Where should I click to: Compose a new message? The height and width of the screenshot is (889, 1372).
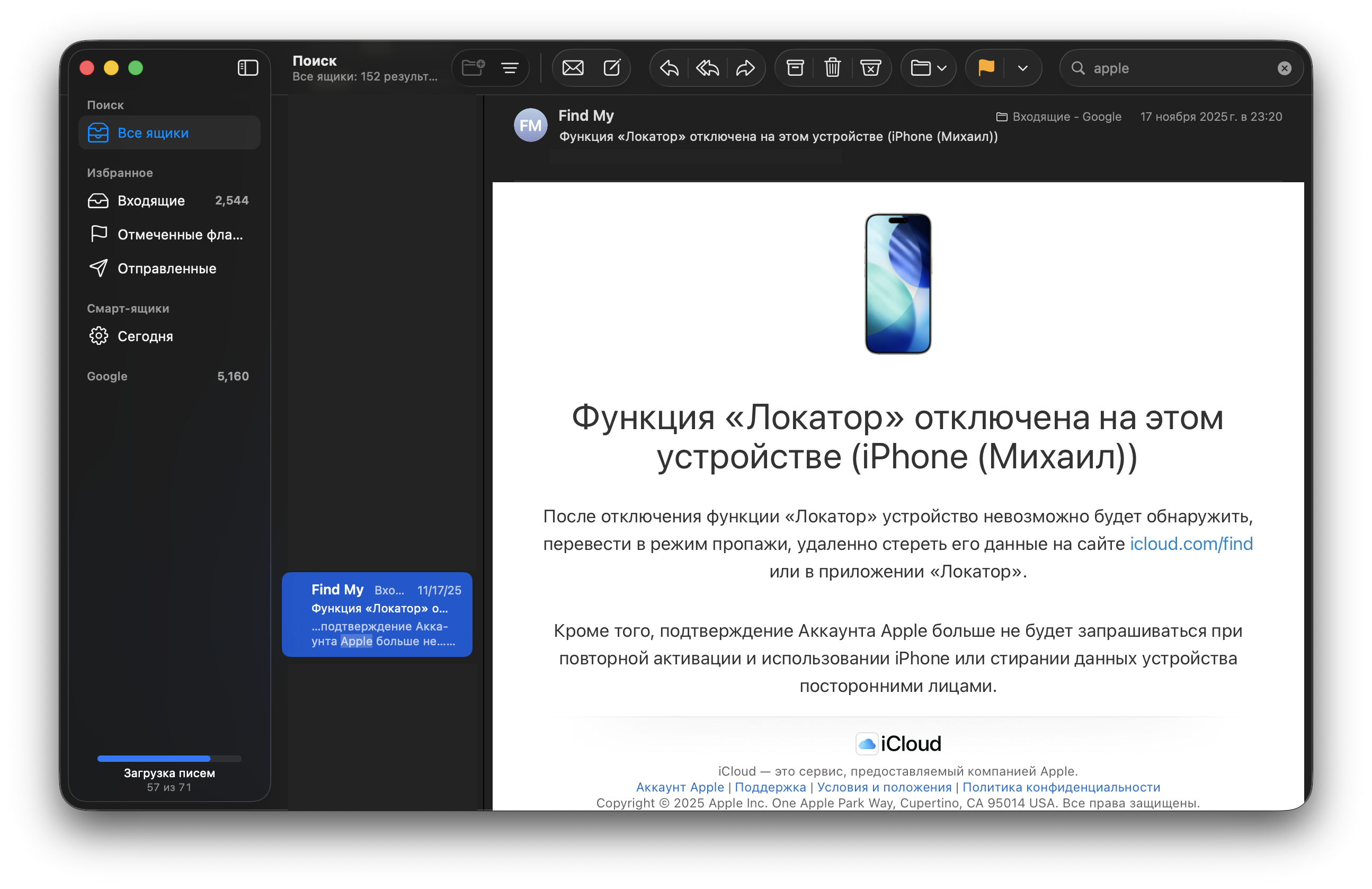(x=612, y=68)
